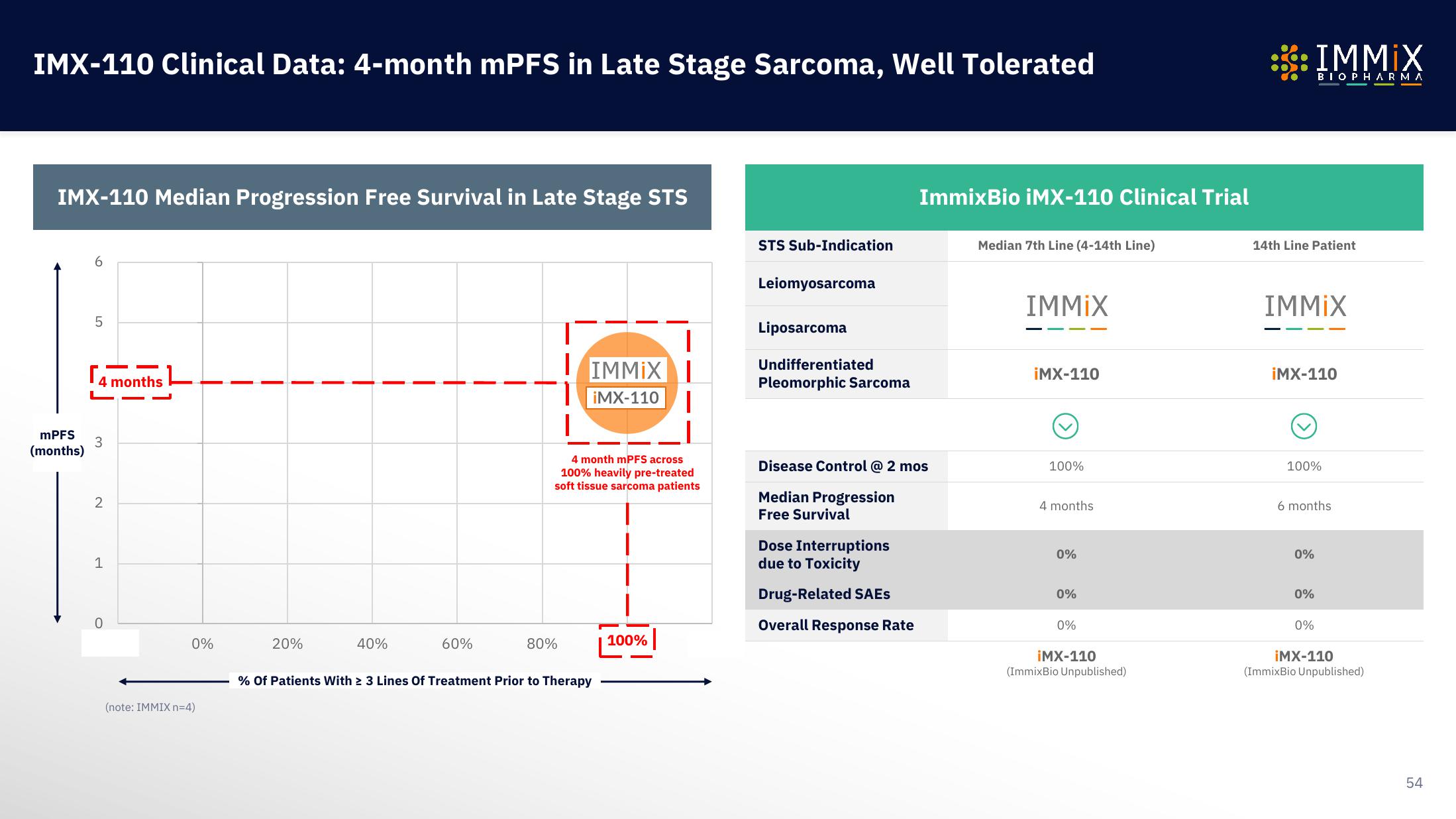The image size is (1456, 819).
Task: Click 'Undifferentiated Pleomorphic Sarcoma' row label
Action: point(834,374)
